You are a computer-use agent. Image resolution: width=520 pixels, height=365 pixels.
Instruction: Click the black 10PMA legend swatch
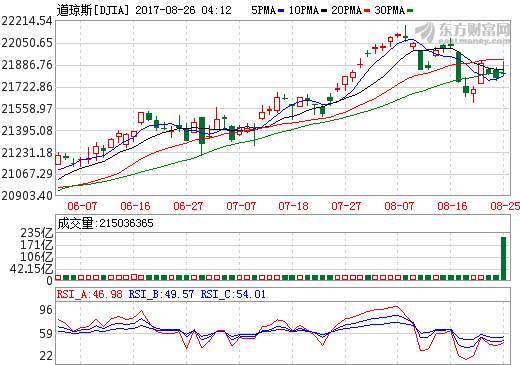(324, 11)
